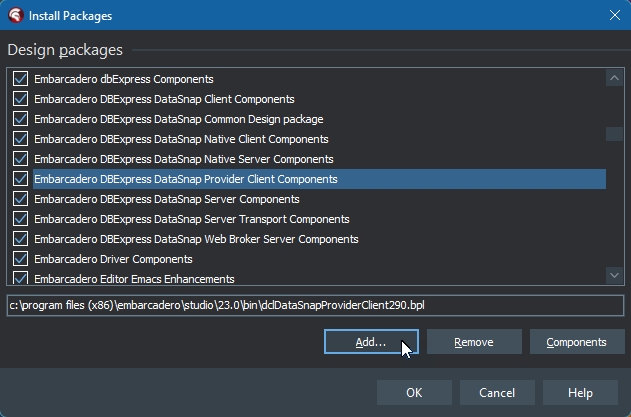Open Help for Install Packages

pyautogui.click(x=580, y=392)
